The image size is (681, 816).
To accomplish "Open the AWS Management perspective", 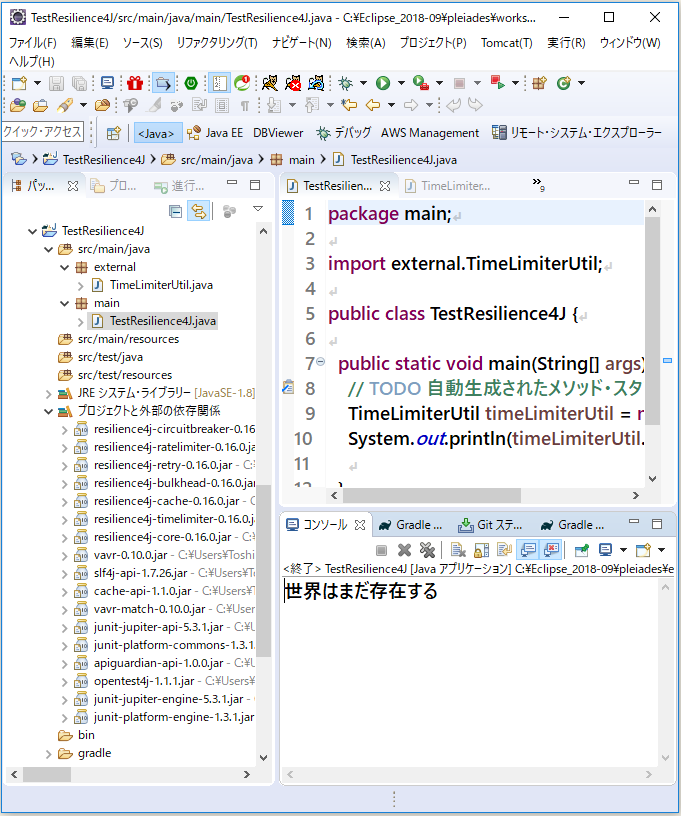I will click(x=430, y=133).
